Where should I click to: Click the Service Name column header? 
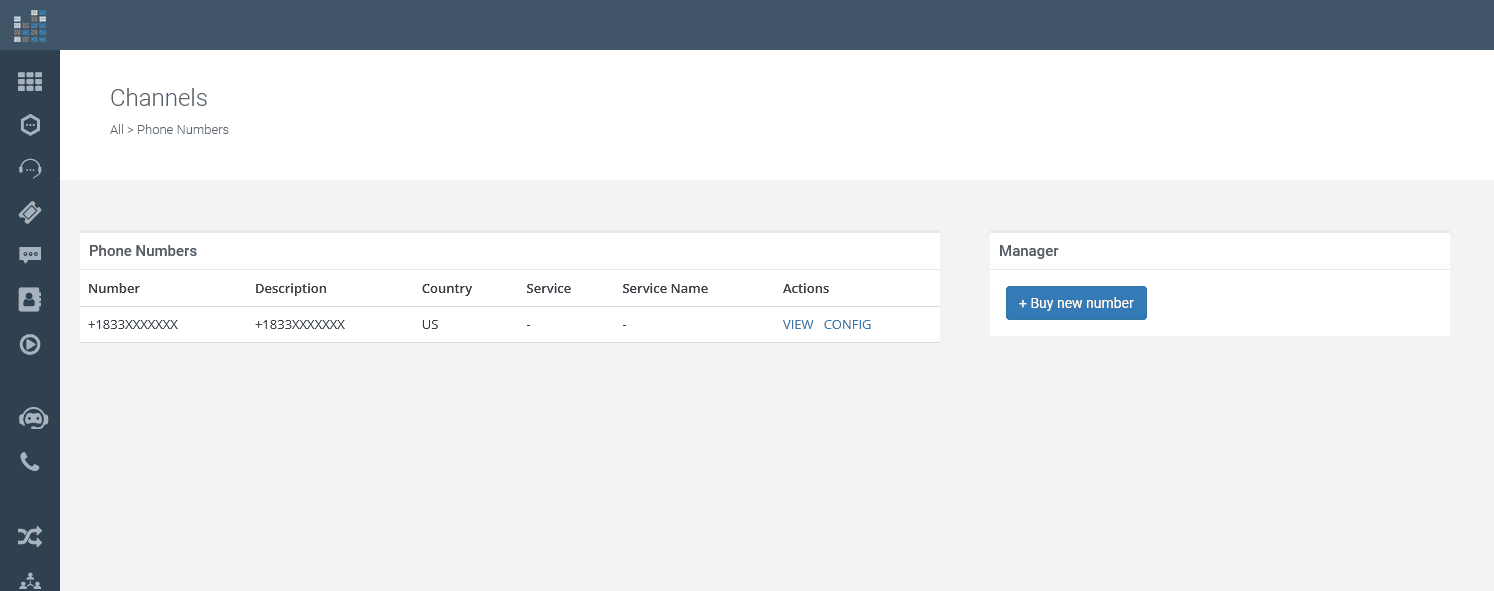[x=665, y=288]
